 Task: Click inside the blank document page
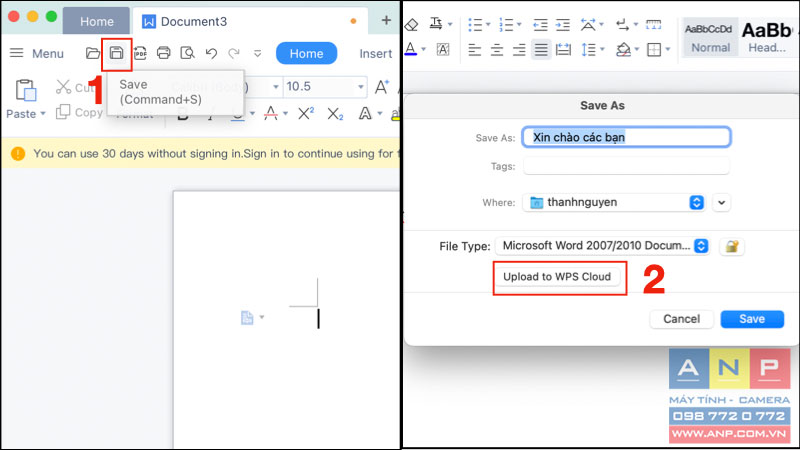pos(286,320)
